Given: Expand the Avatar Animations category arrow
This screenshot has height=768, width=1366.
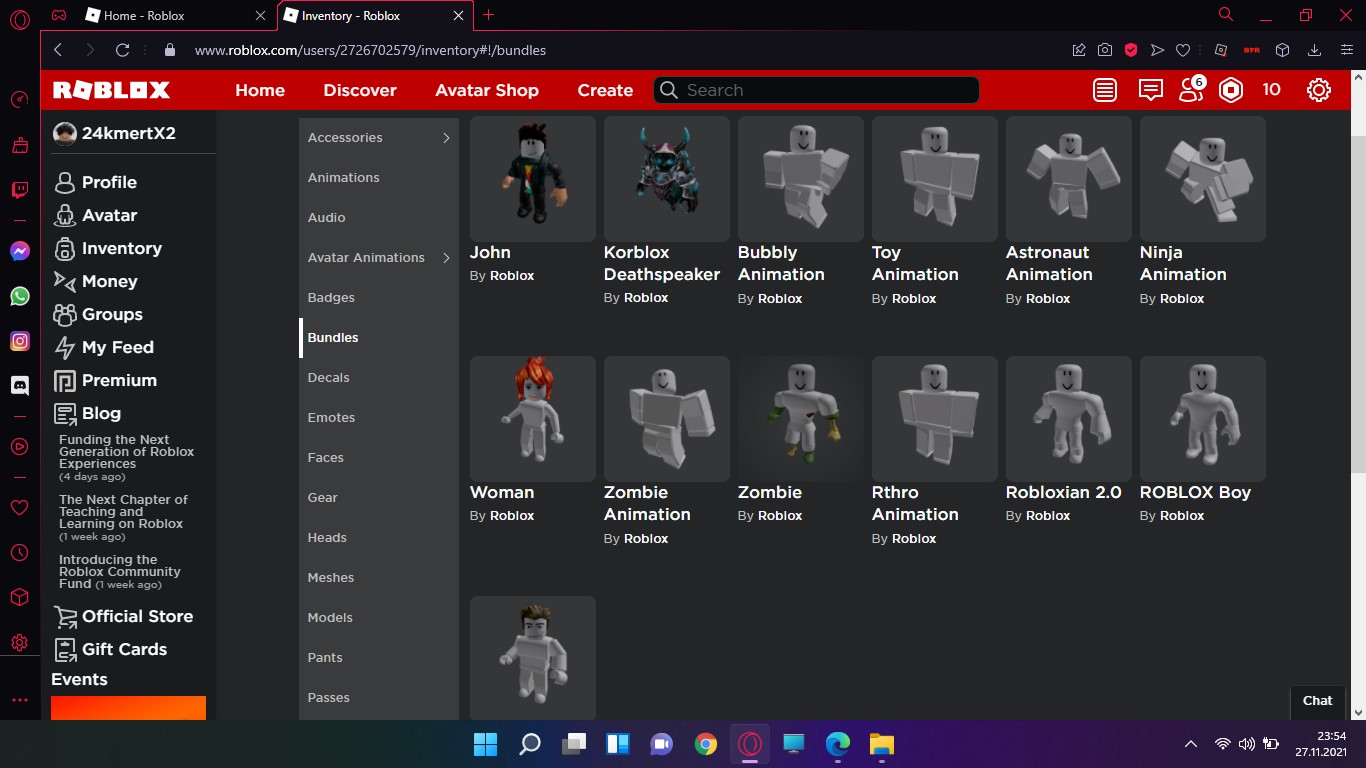Looking at the screenshot, I should pos(446,258).
